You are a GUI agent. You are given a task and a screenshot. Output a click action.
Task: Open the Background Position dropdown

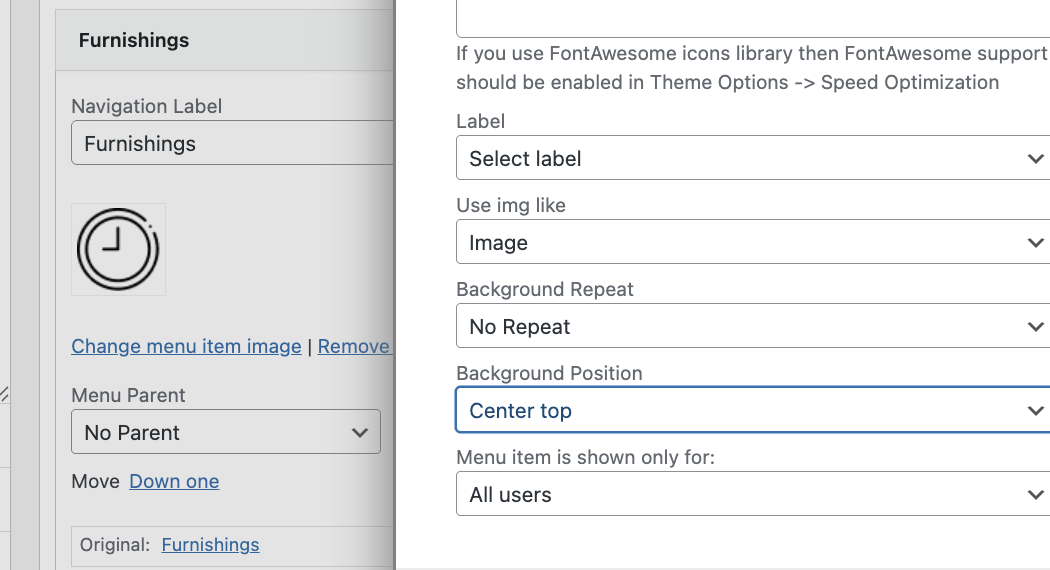click(x=752, y=411)
